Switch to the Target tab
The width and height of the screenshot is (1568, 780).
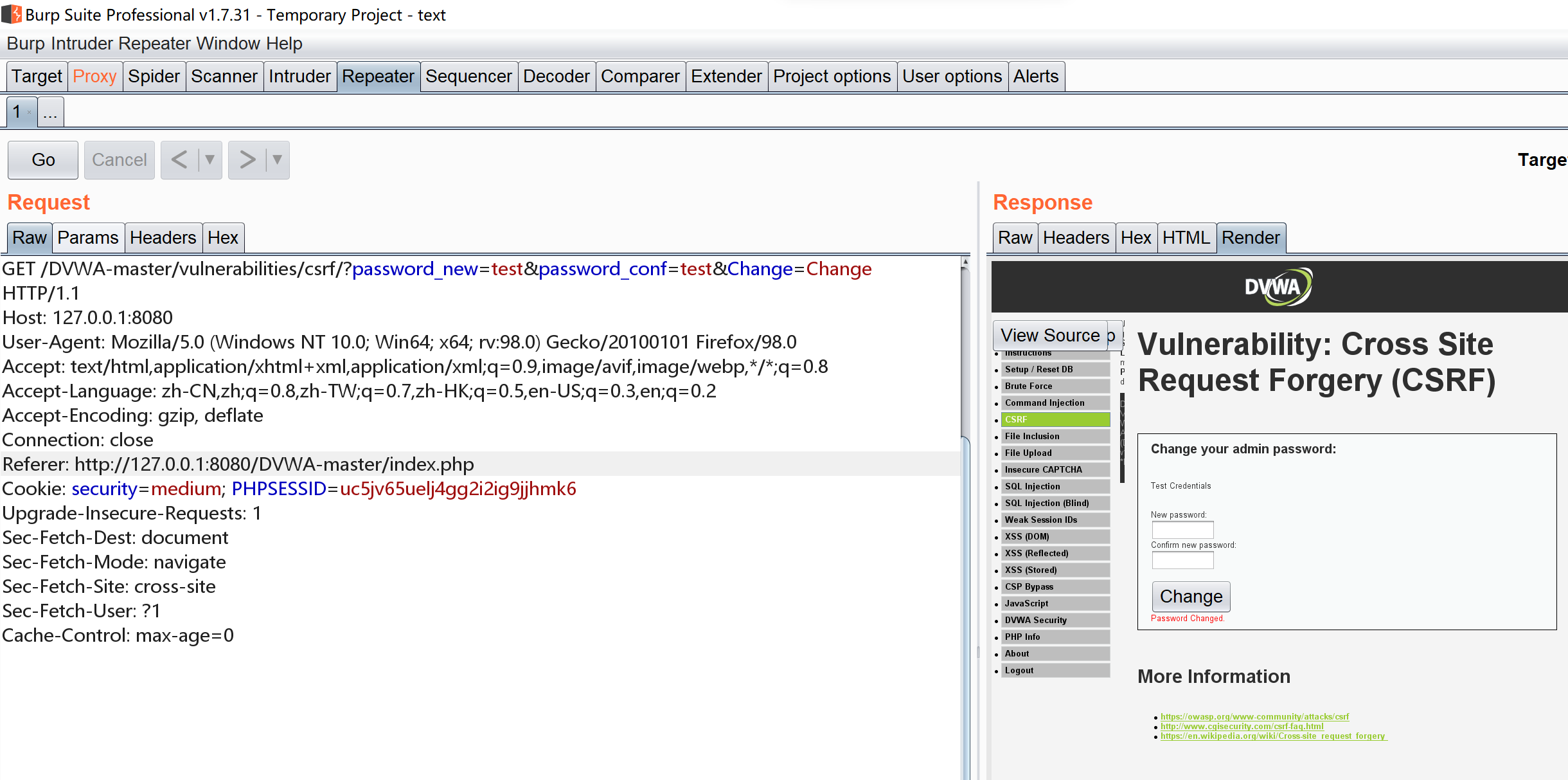pyautogui.click(x=37, y=77)
